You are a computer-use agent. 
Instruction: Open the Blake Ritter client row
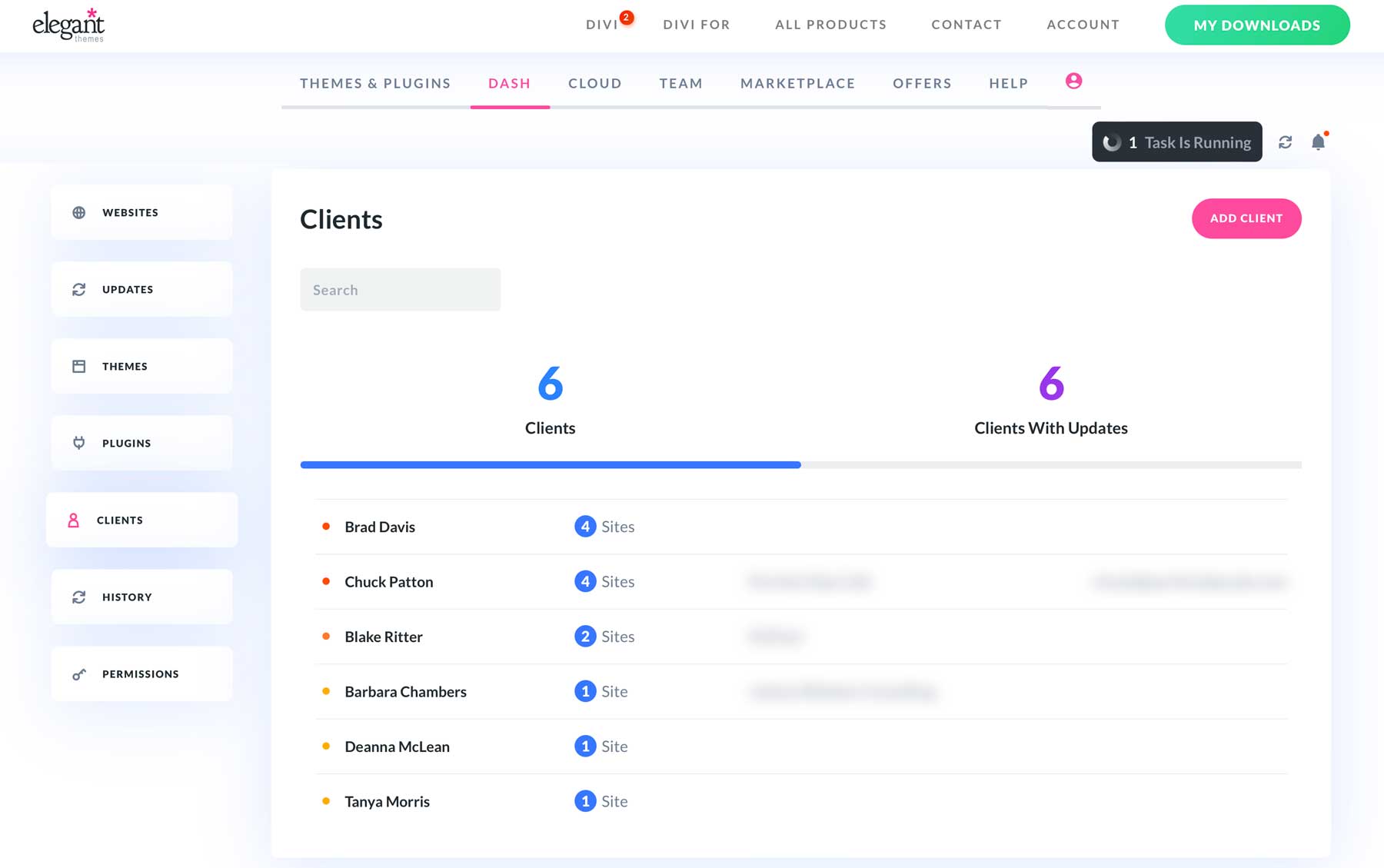(x=801, y=637)
